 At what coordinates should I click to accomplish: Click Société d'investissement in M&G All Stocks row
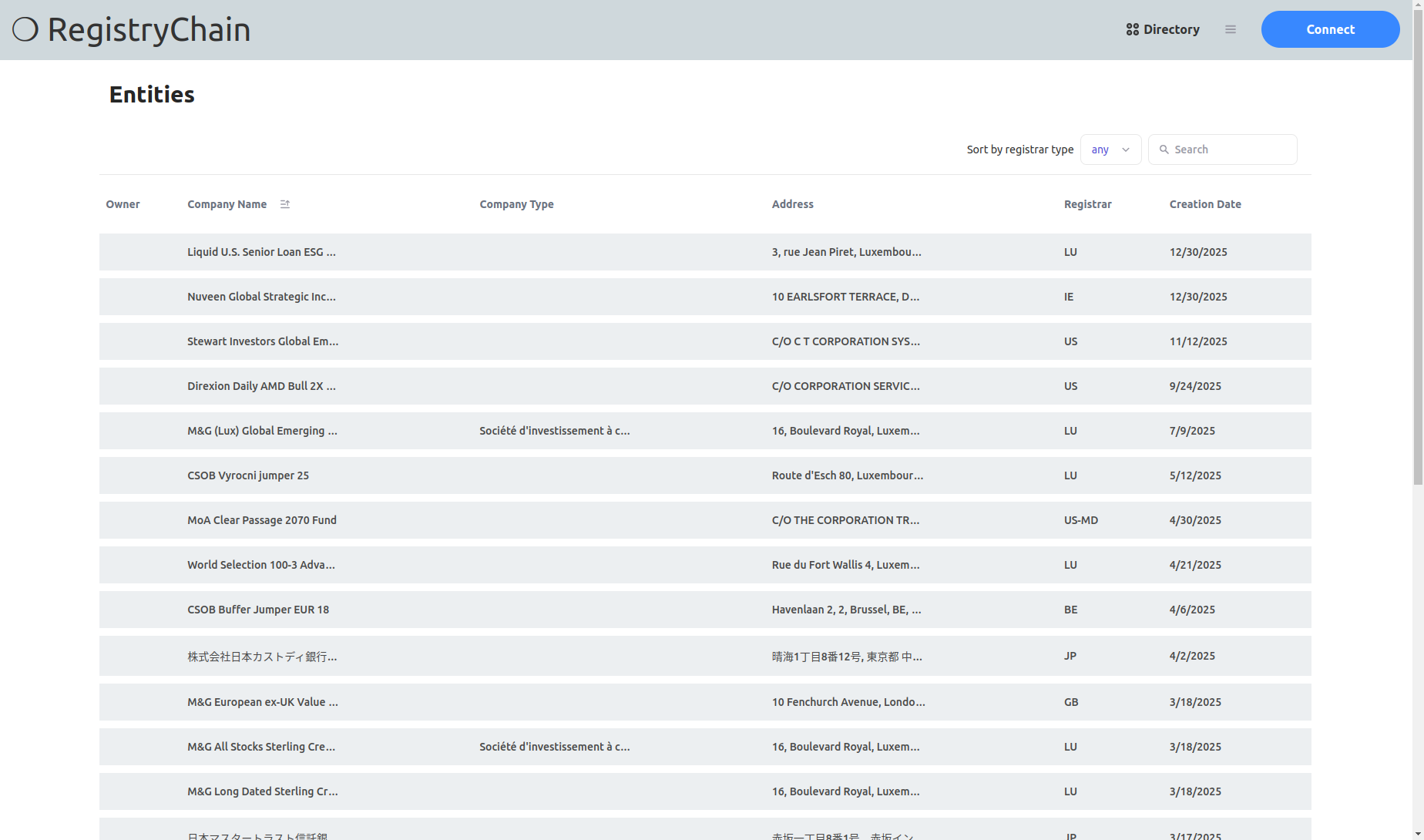(555, 747)
